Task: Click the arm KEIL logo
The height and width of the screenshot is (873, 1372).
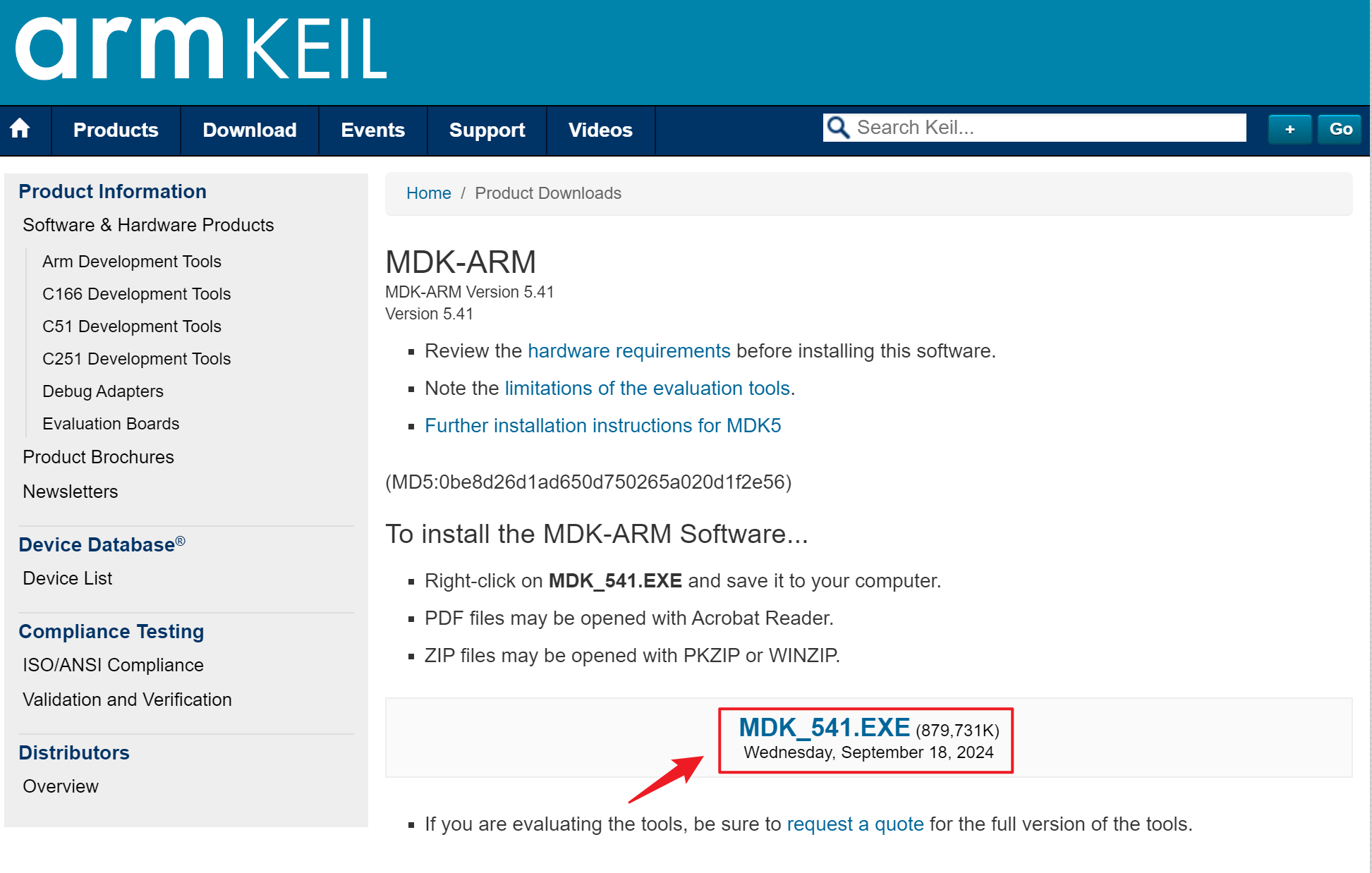Action: tap(200, 49)
